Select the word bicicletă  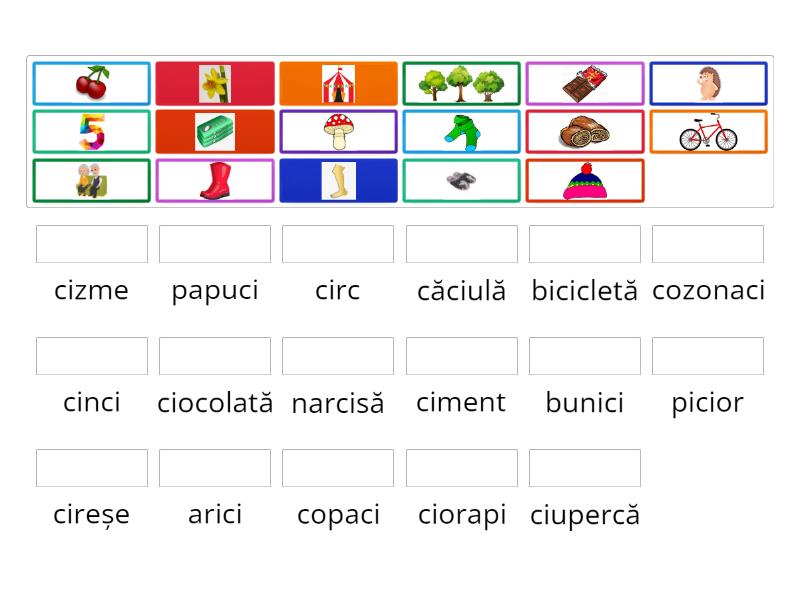coord(584,291)
